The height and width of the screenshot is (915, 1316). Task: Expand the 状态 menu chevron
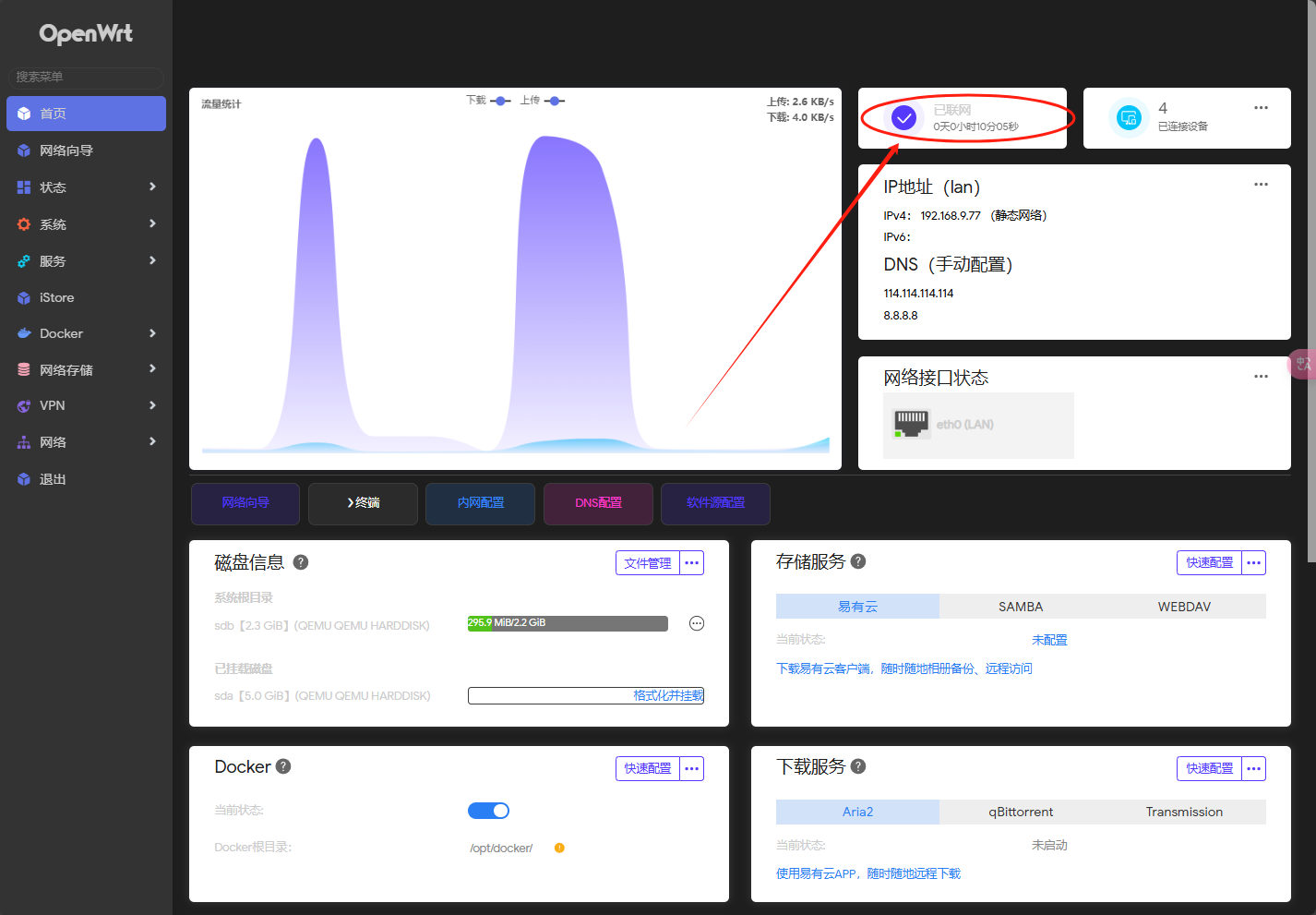[152, 187]
